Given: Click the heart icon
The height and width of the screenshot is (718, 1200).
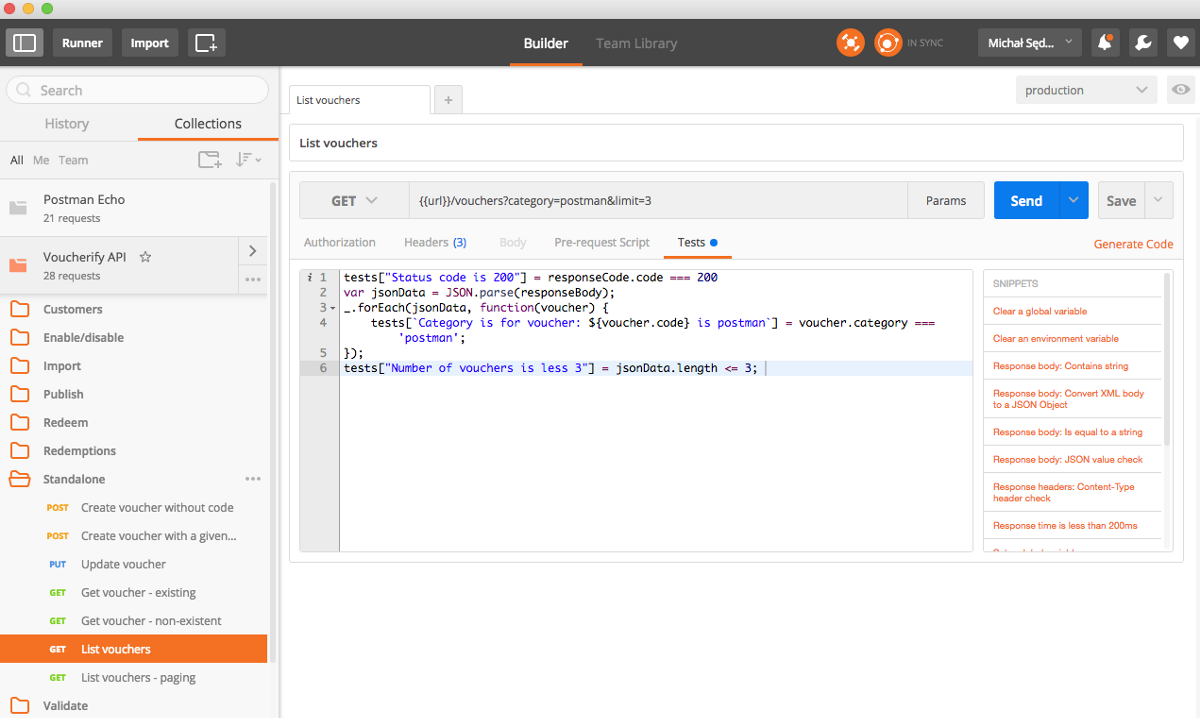Looking at the screenshot, I should (x=1181, y=43).
